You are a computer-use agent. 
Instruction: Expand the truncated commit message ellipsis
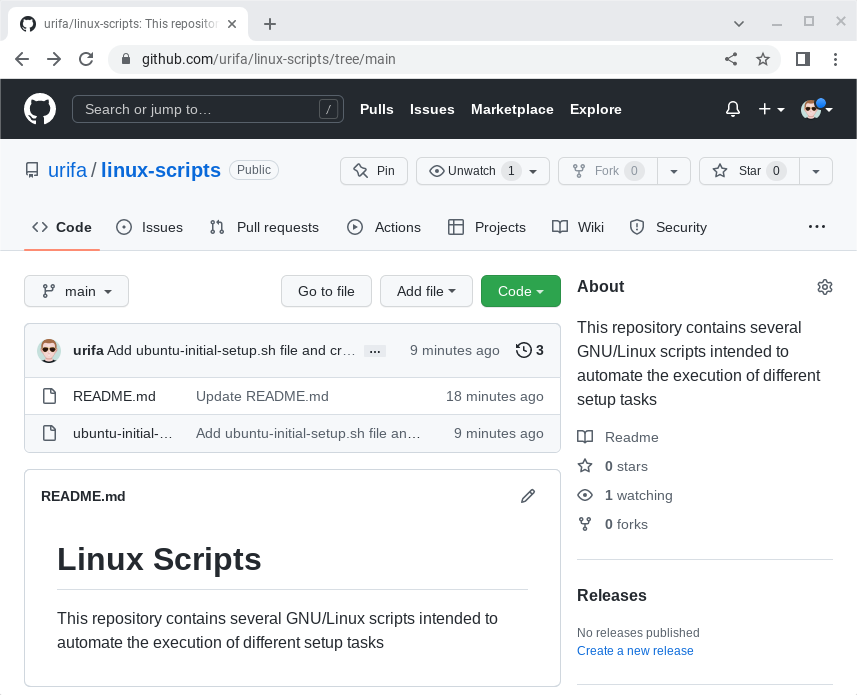pos(375,351)
